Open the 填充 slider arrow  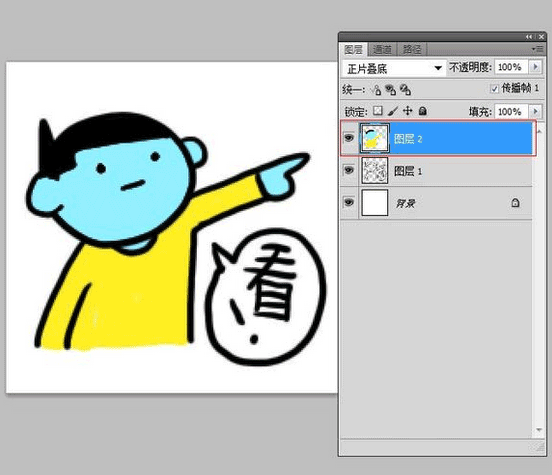(535, 112)
